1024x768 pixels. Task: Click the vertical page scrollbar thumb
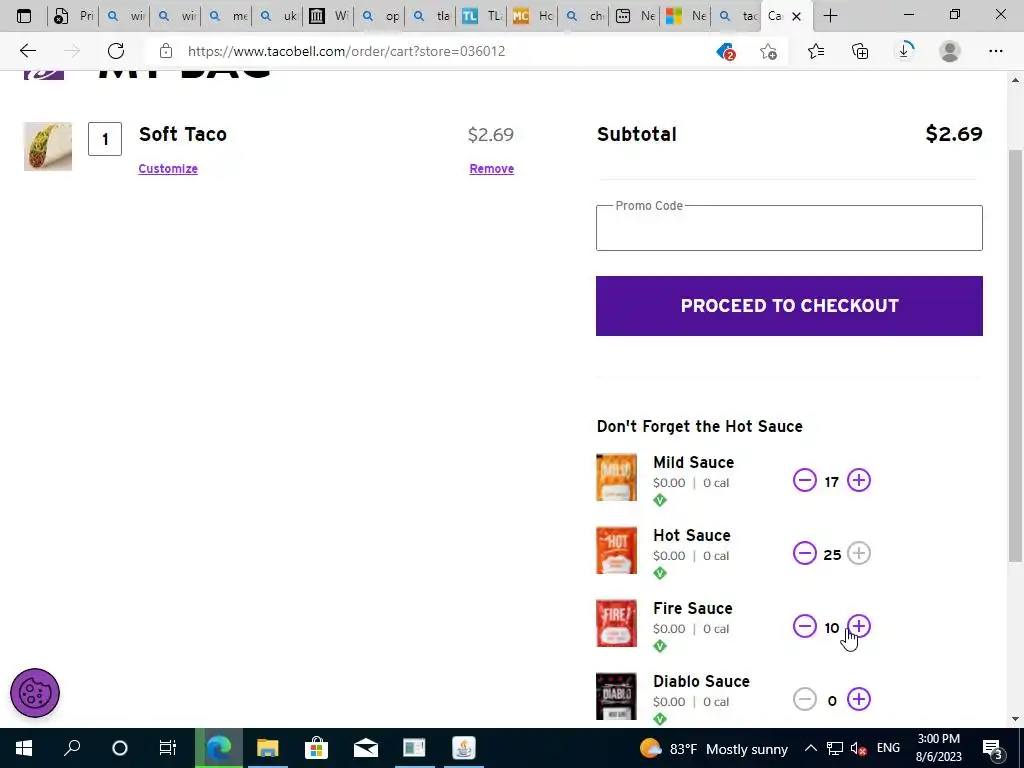[1015, 356]
